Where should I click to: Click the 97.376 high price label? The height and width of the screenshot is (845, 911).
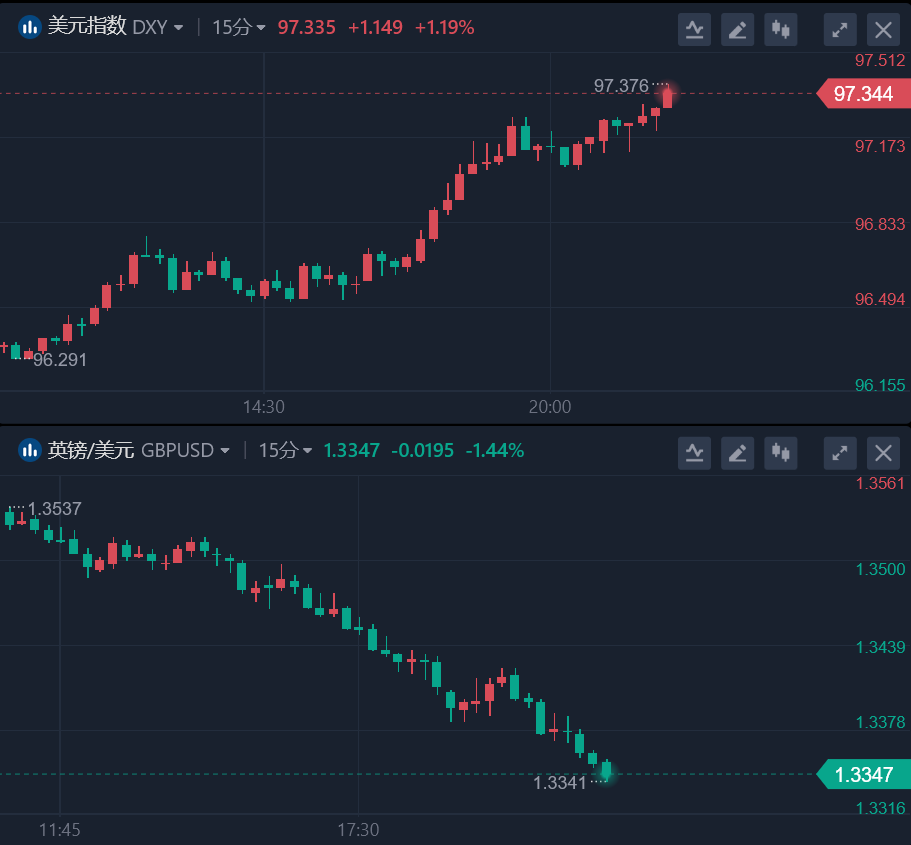[x=621, y=86]
